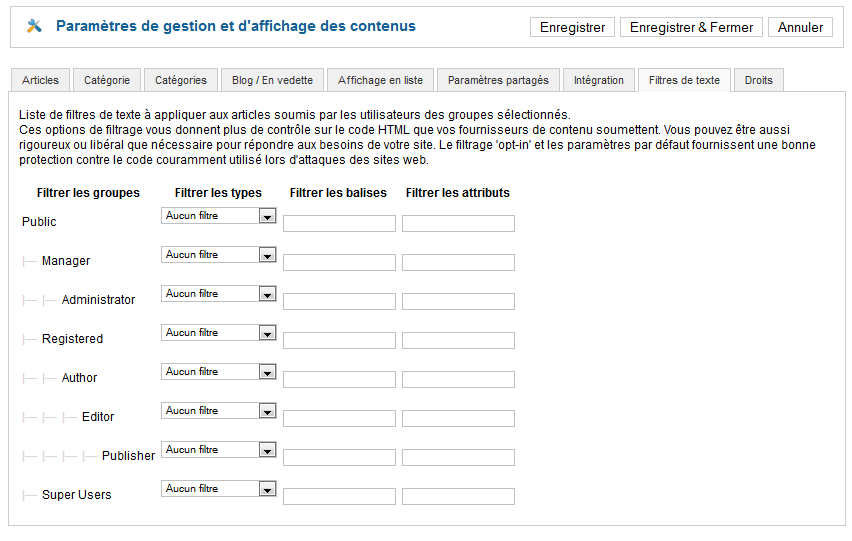Open the Paramètres partagés tab
Image resolution: width=852 pixels, height=541 pixels.
point(498,80)
